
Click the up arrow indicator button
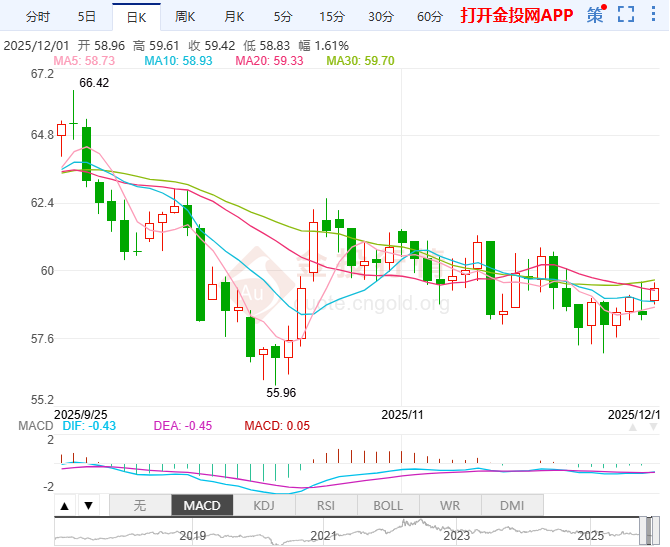point(65,506)
